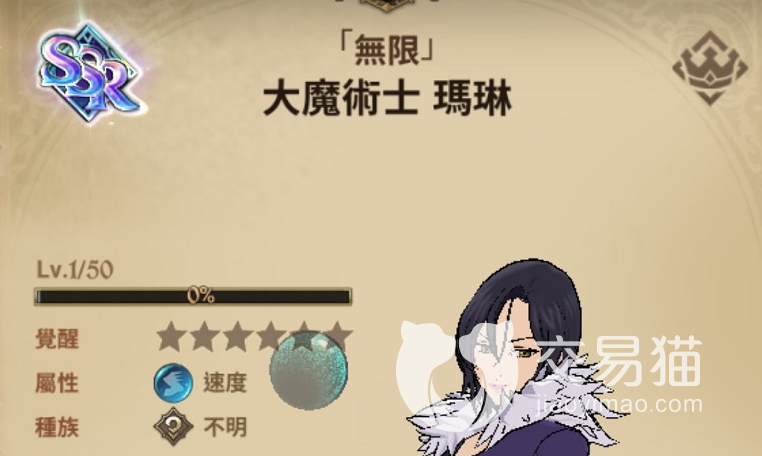Click the crown emblem icon
This screenshot has width=762, height=456.
click(x=710, y=68)
